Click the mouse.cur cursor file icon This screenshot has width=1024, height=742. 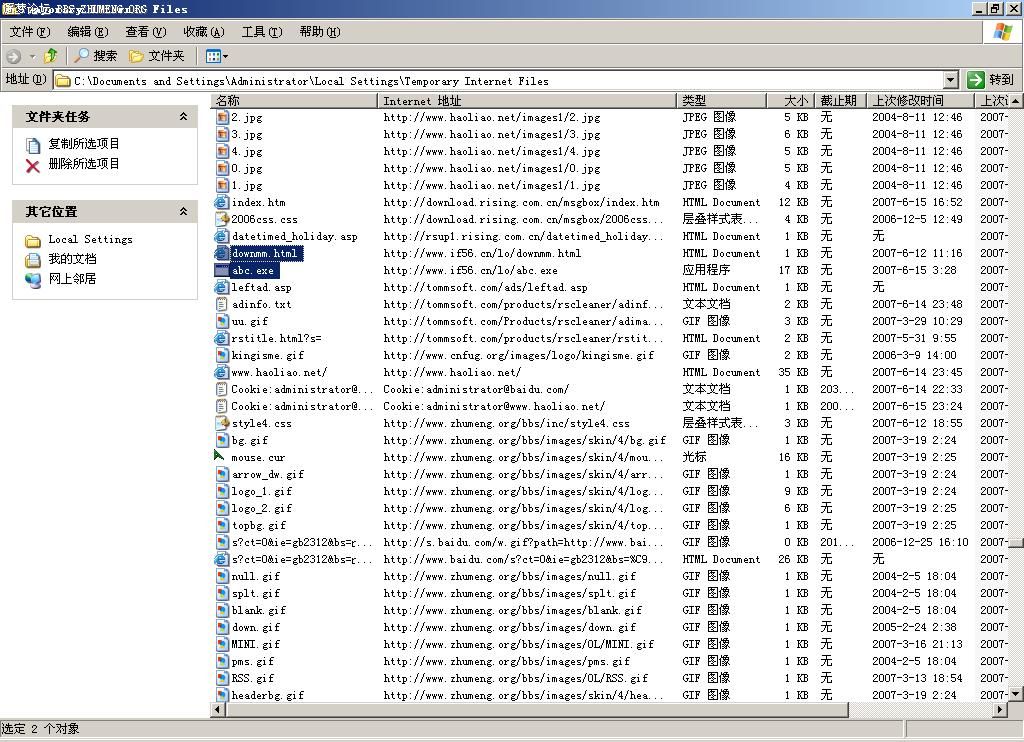pyautogui.click(x=220, y=456)
